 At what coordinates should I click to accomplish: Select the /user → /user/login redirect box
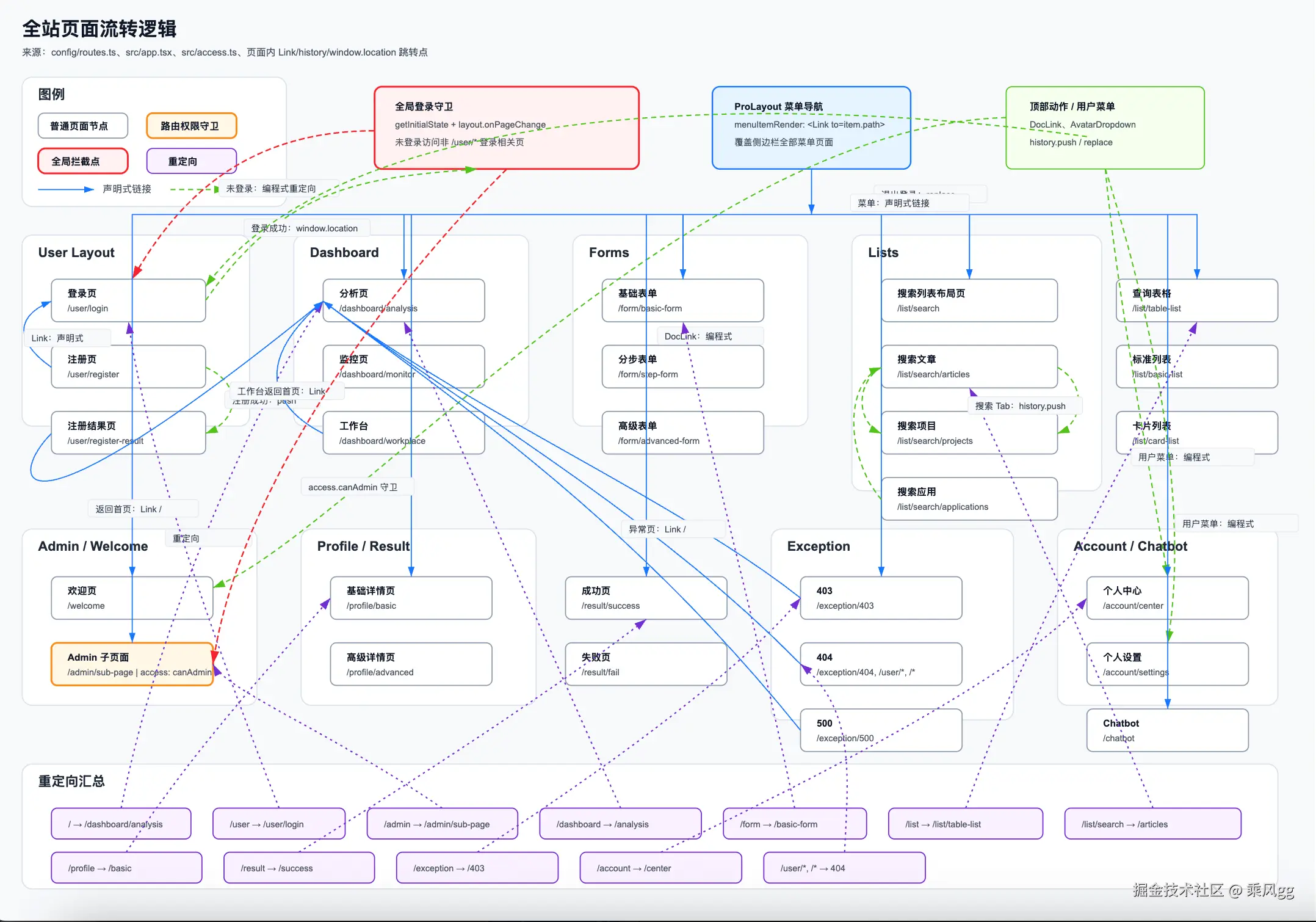click(x=279, y=824)
